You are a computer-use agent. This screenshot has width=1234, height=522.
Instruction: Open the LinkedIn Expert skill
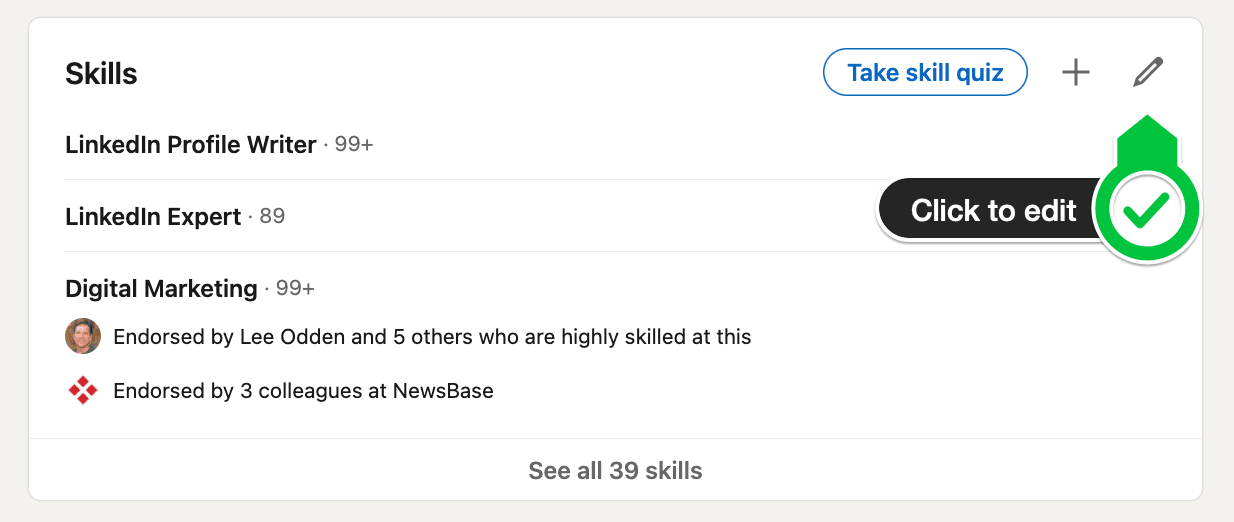click(153, 216)
